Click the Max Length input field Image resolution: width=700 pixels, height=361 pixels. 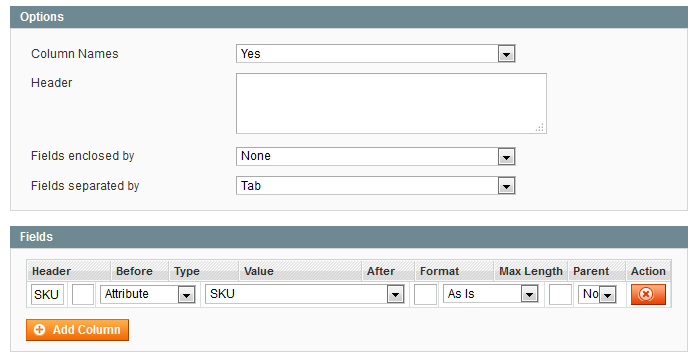pos(560,295)
